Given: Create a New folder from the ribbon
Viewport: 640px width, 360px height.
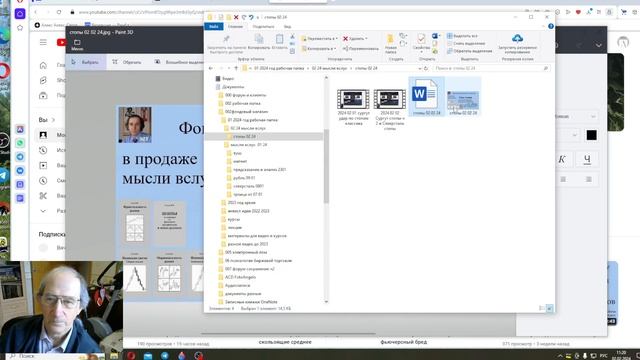Looking at the screenshot, I should click(391, 44).
